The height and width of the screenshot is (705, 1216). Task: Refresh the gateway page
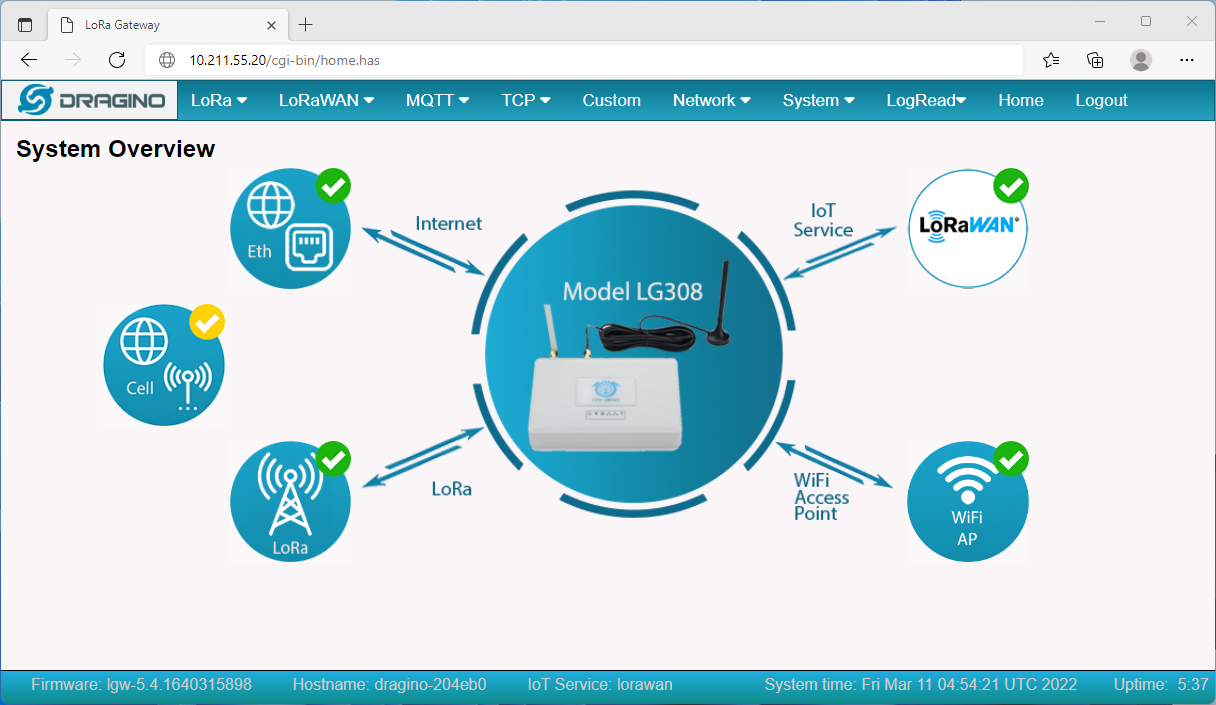point(117,60)
